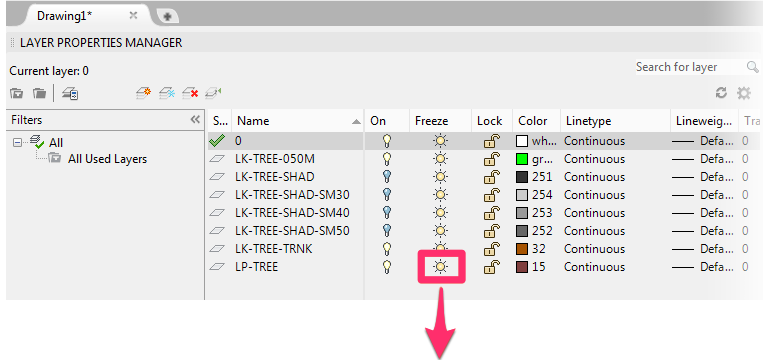
Task: Click the Freeze column header
Action: [441, 121]
